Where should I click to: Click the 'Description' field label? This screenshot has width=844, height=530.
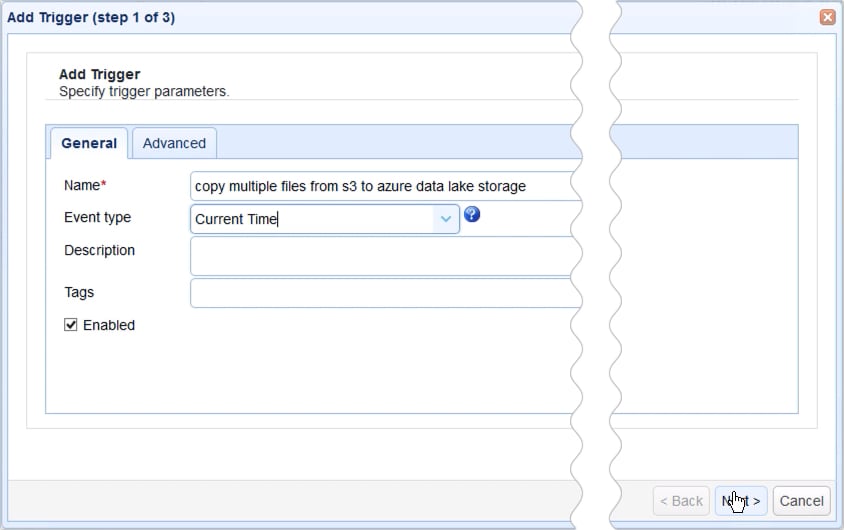99,250
